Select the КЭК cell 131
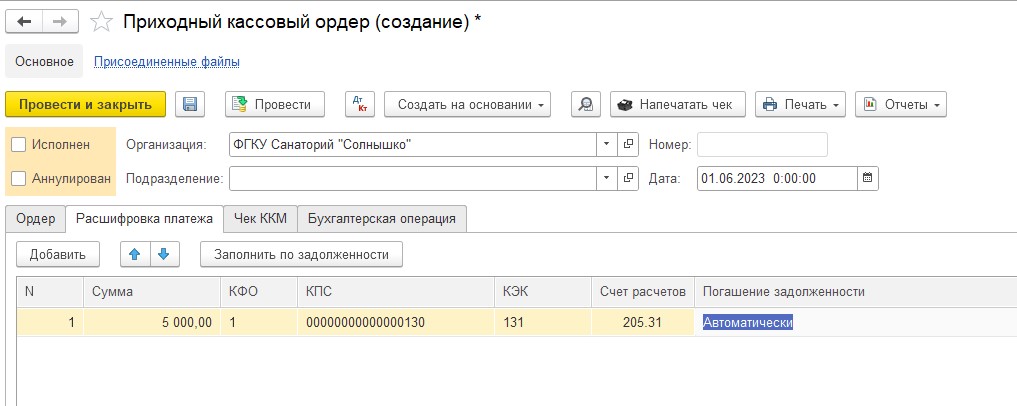 point(543,322)
